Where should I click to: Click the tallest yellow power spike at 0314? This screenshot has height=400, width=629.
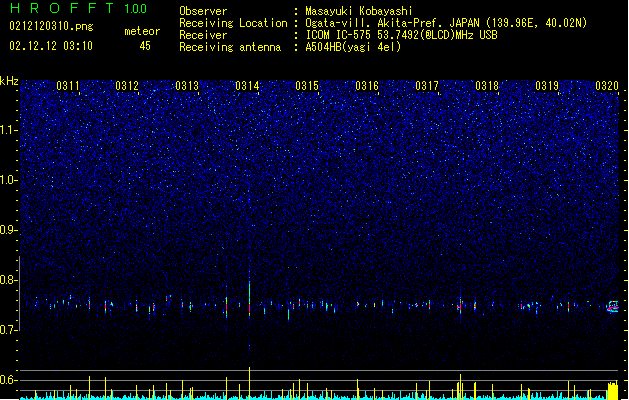tap(250, 383)
